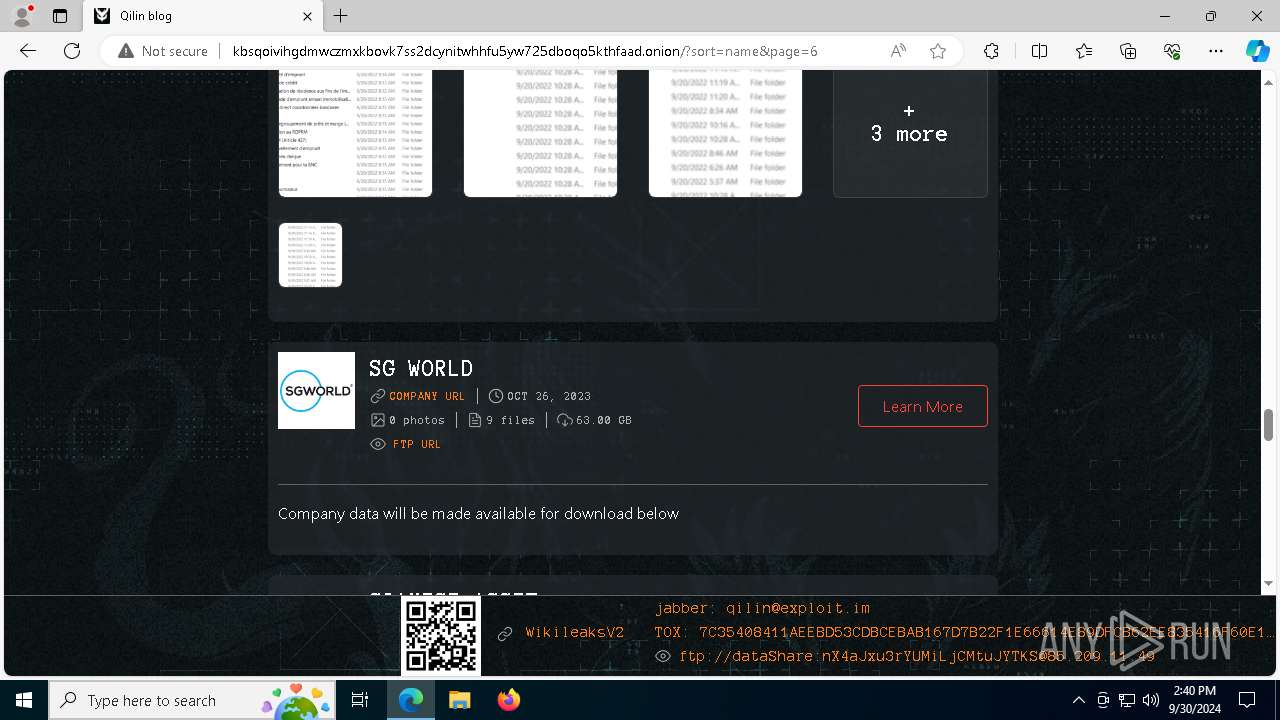Viewport: 1280px width, 720px height.
Task: Open the Read aloud icon in address bar
Action: [x=898, y=51]
